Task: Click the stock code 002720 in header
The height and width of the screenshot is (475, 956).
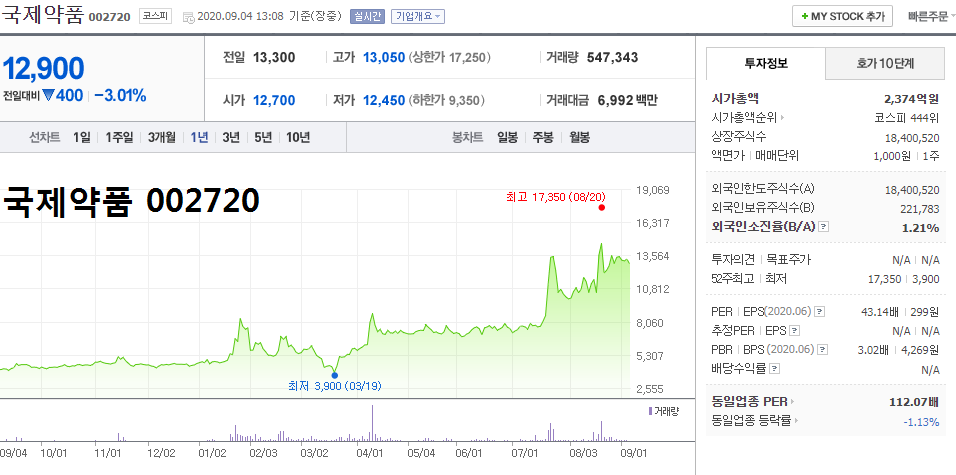Action: pos(110,16)
